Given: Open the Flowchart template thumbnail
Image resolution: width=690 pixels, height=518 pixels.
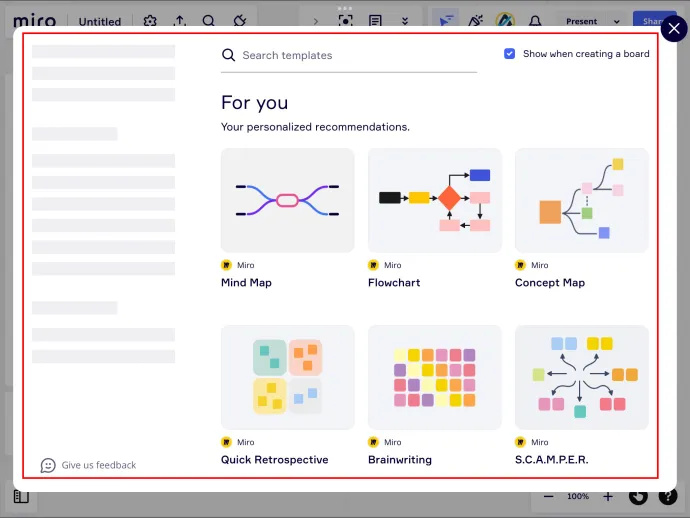Looking at the screenshot, I should point(434,200).
